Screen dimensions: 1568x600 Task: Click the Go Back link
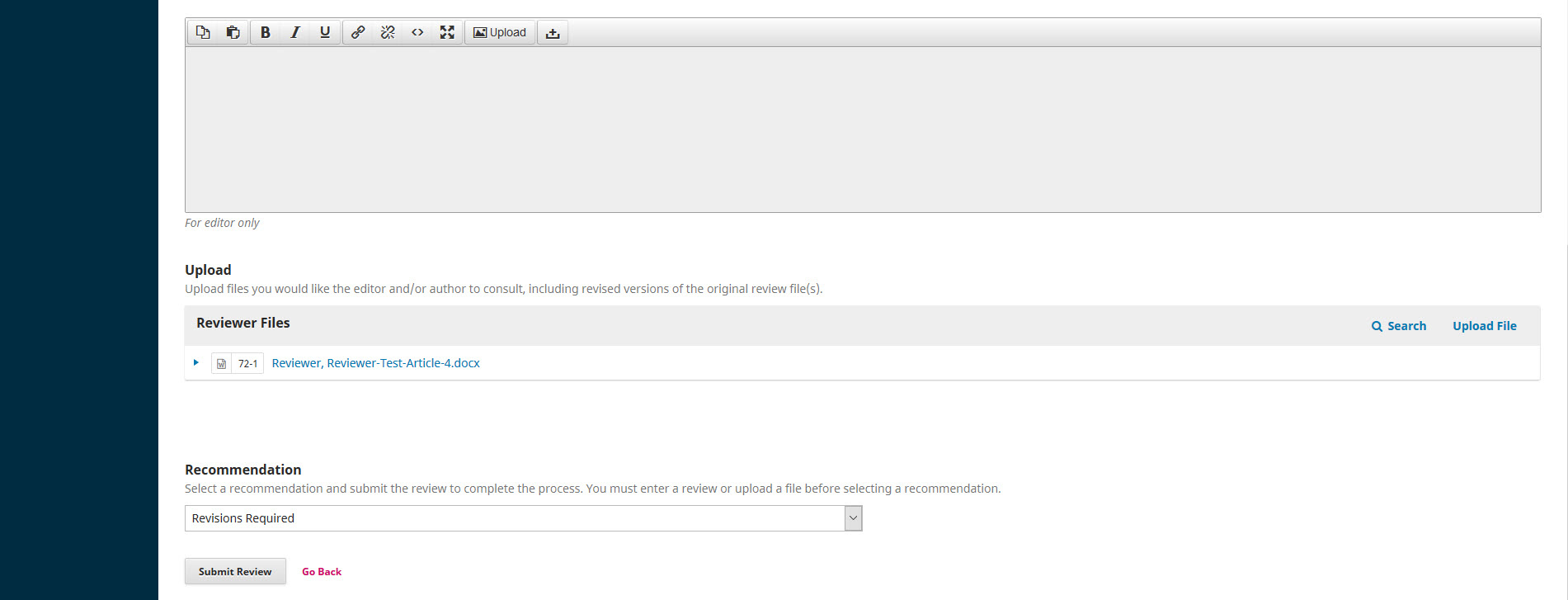click(x=321, y=572)
